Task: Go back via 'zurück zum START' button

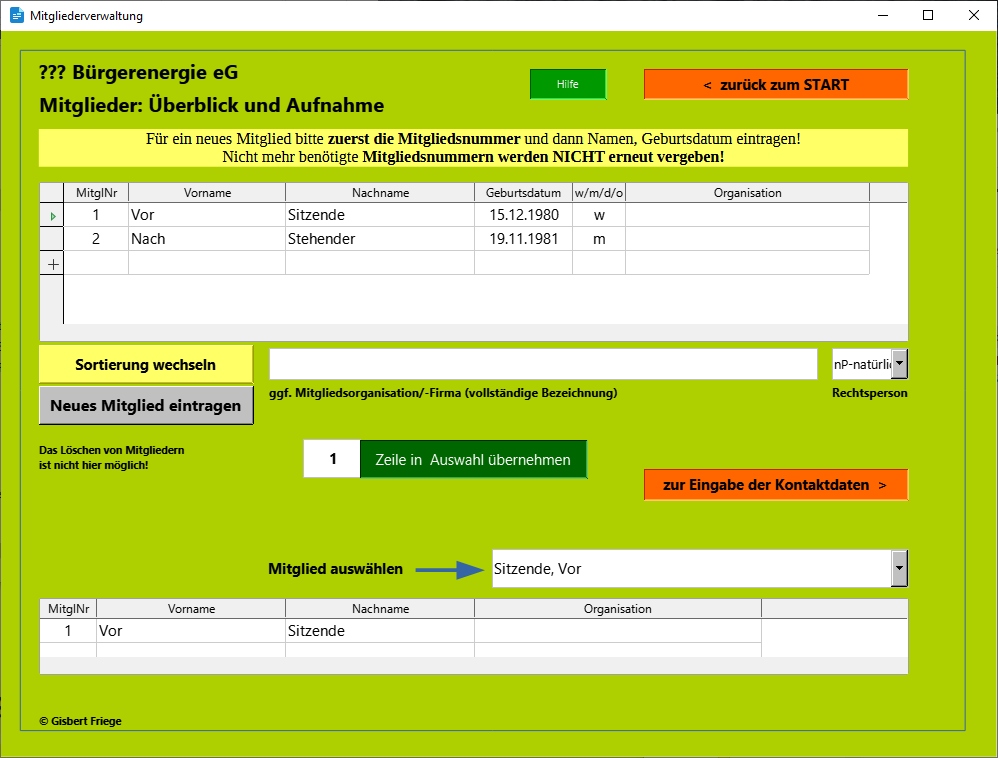Action: coord(776,85)
